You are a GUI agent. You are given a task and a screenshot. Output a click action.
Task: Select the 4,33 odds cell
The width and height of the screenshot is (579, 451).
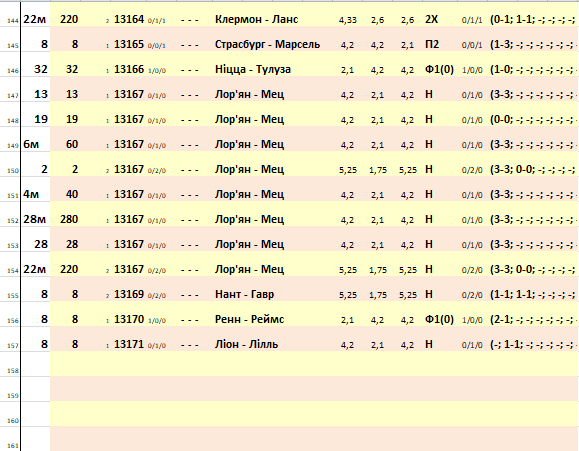coord(347,20)
